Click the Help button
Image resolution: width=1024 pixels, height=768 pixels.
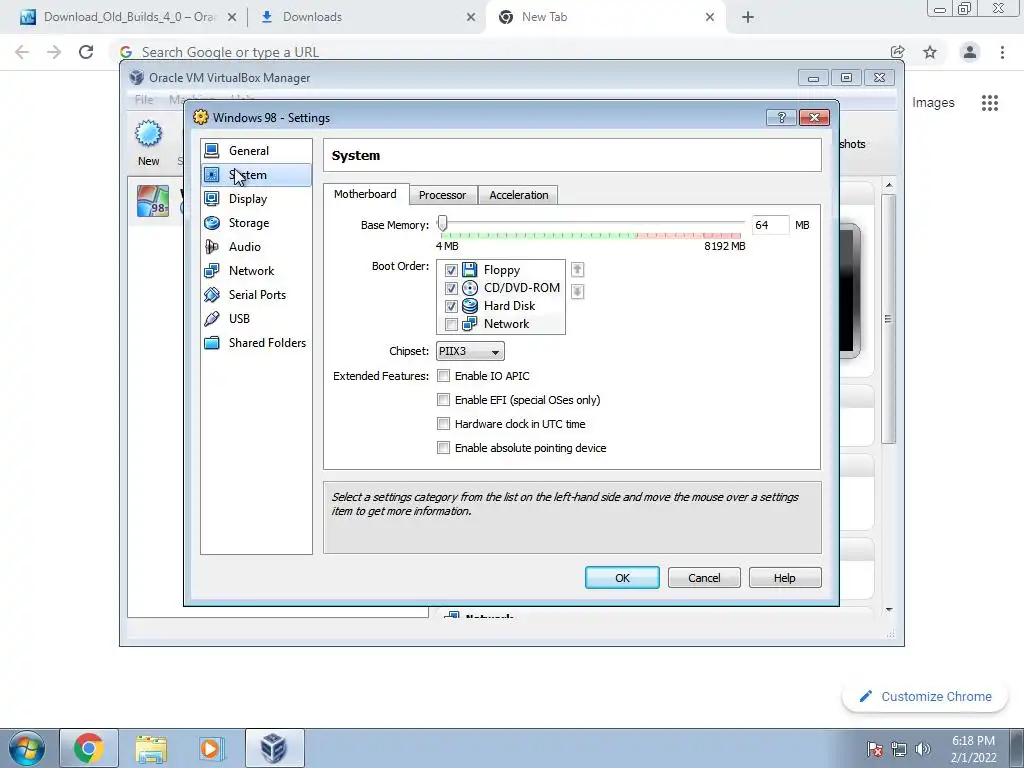[785, 578]
